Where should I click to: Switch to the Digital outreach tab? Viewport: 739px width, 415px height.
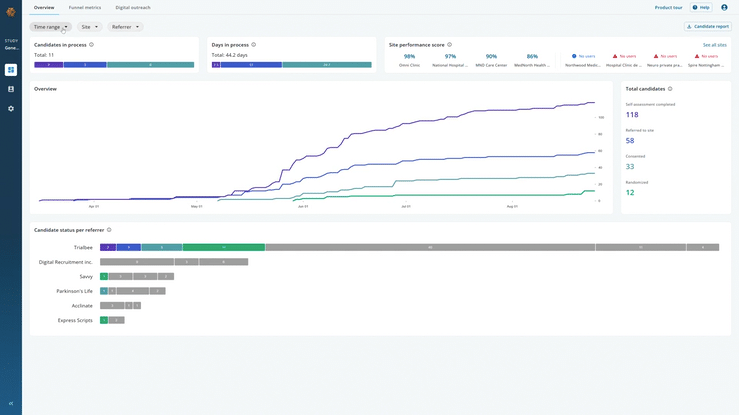133,7
